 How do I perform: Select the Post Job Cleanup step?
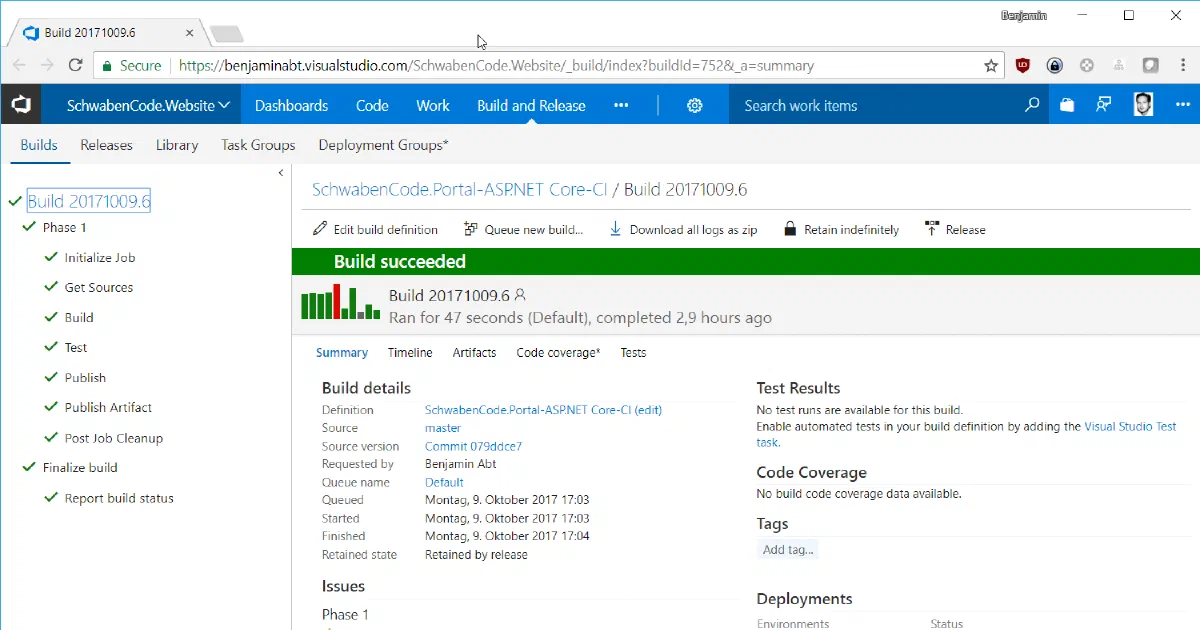[114, 438]
